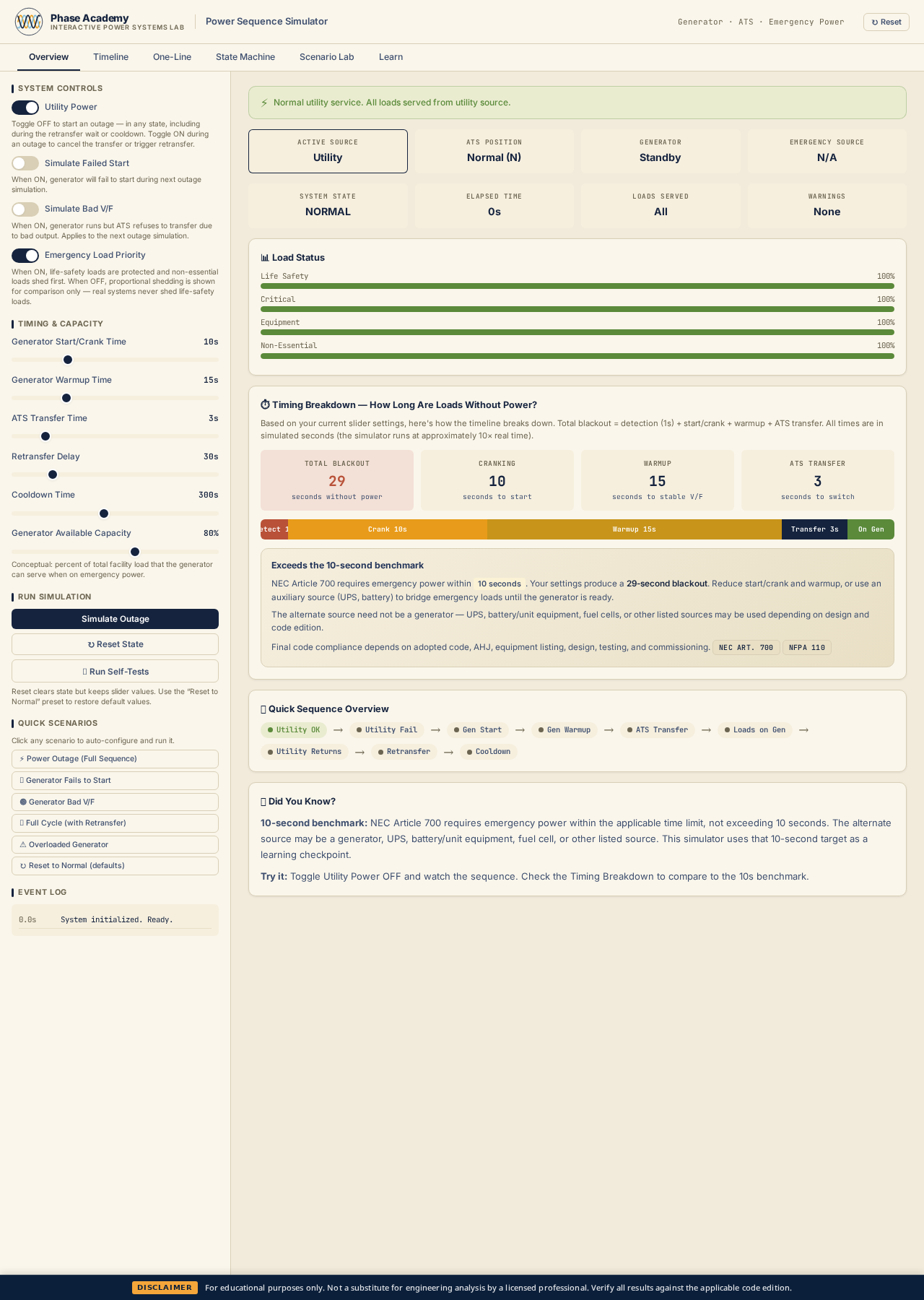Click the Transfer 3s timeline segment
The width and height of the screenshot is (924, 1300).
click(x=814, y=529)
